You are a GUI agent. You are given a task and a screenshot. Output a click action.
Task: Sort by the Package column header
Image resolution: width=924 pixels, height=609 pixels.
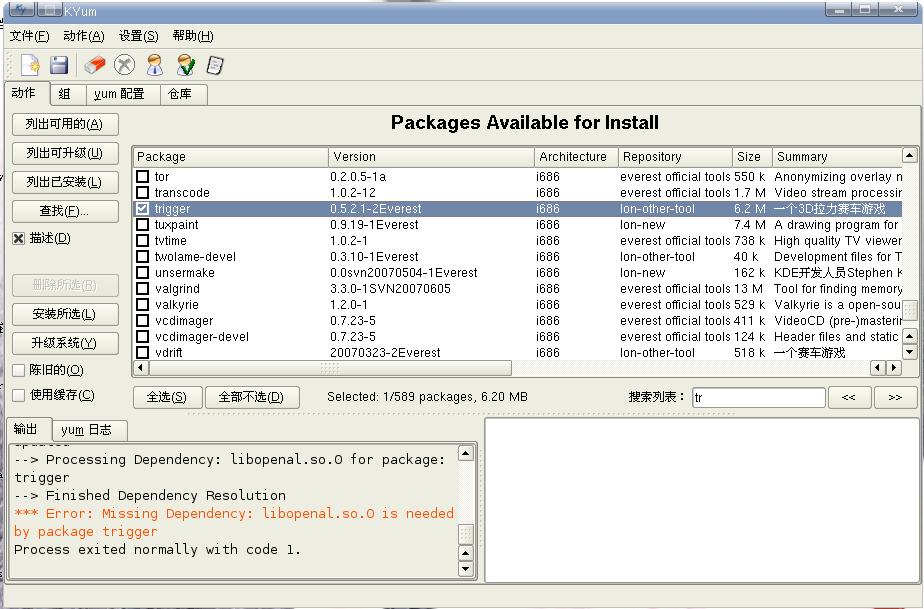tap(230, 157)
